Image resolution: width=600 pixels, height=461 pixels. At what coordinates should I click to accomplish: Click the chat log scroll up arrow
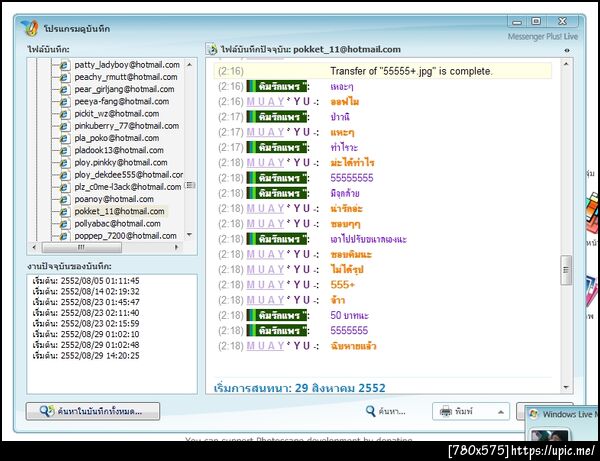click(566, 64)
